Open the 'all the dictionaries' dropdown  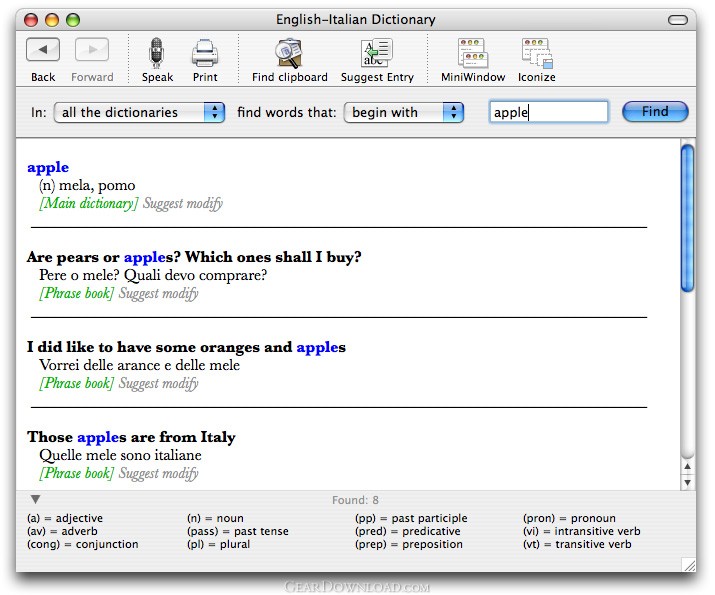(x=140, y=112)
